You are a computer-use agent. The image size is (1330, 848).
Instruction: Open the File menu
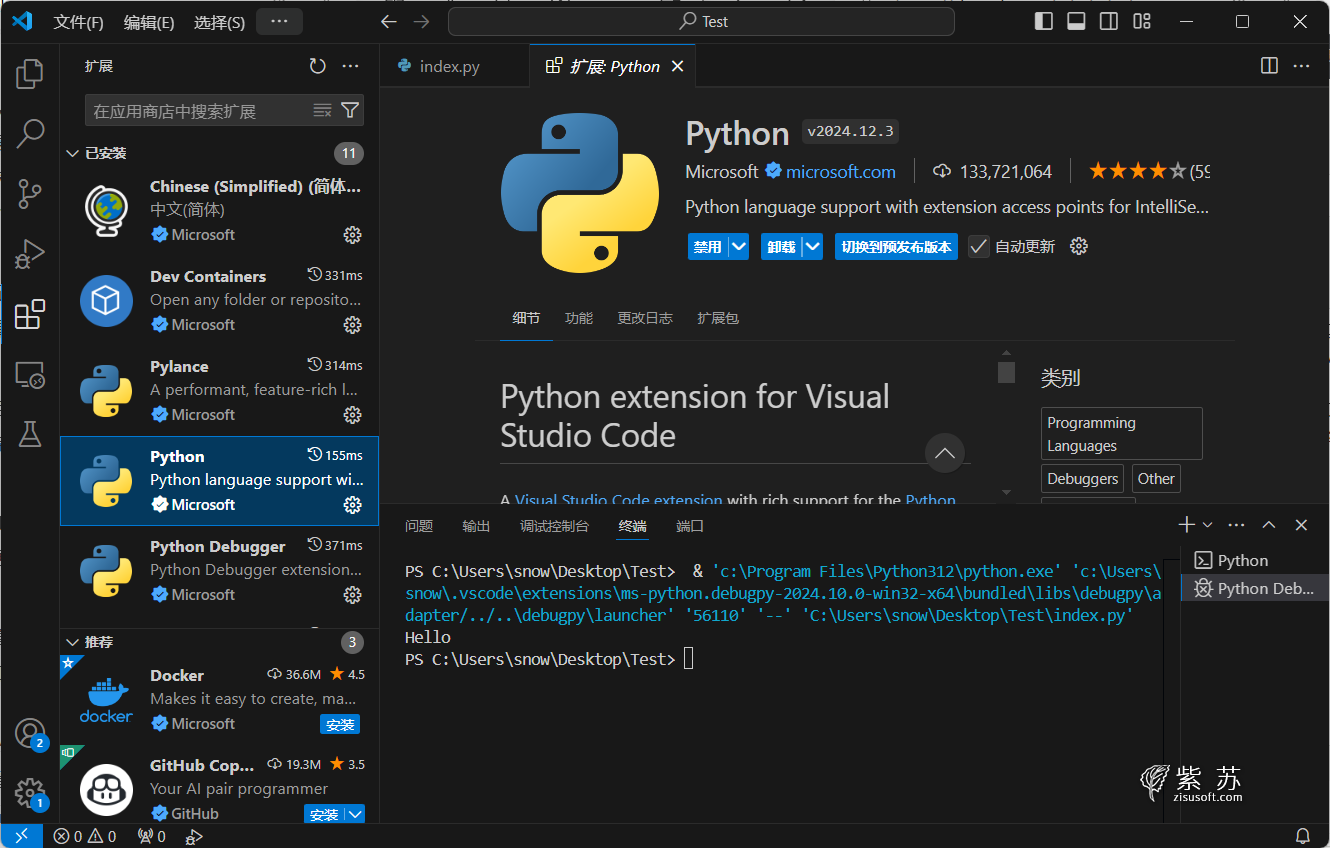coord(78,22)
